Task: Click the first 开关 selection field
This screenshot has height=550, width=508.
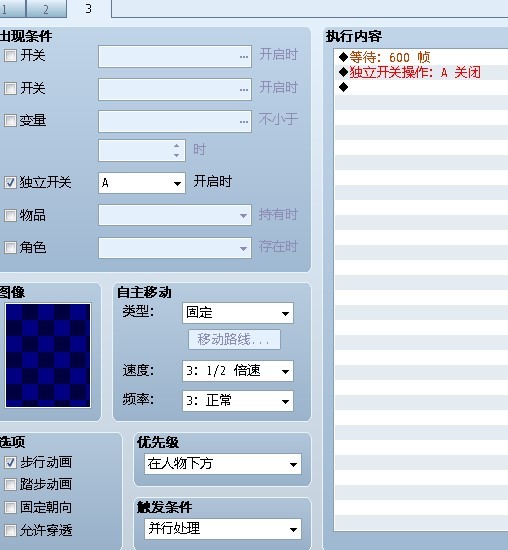Action: click(175, 56)
